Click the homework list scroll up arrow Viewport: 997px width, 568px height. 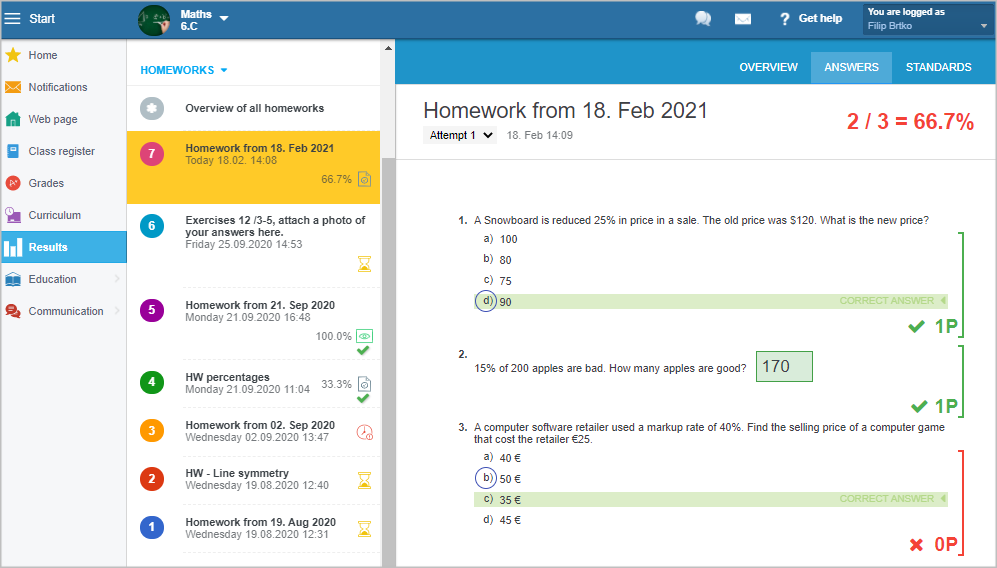click(x=388, y=48)
